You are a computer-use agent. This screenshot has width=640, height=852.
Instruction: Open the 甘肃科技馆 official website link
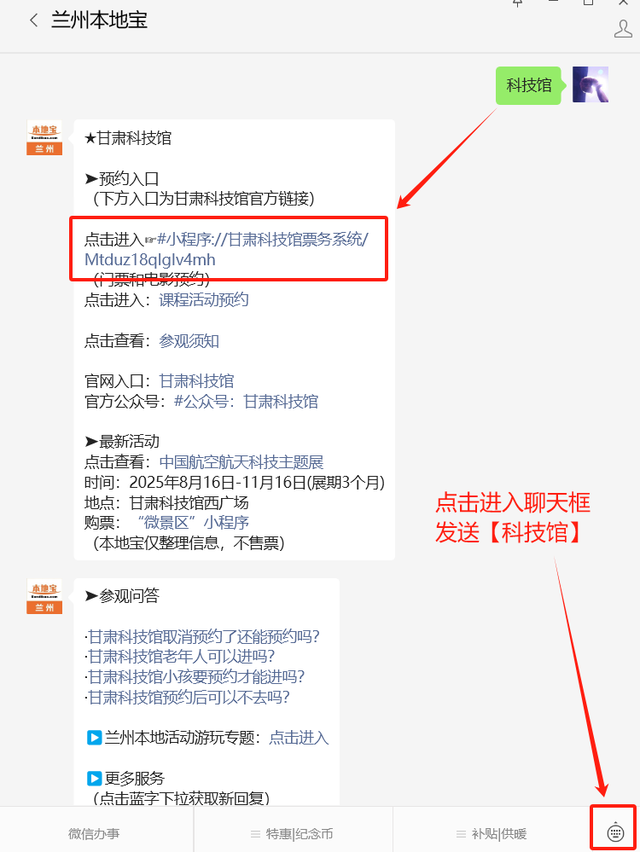coord(196,381)
